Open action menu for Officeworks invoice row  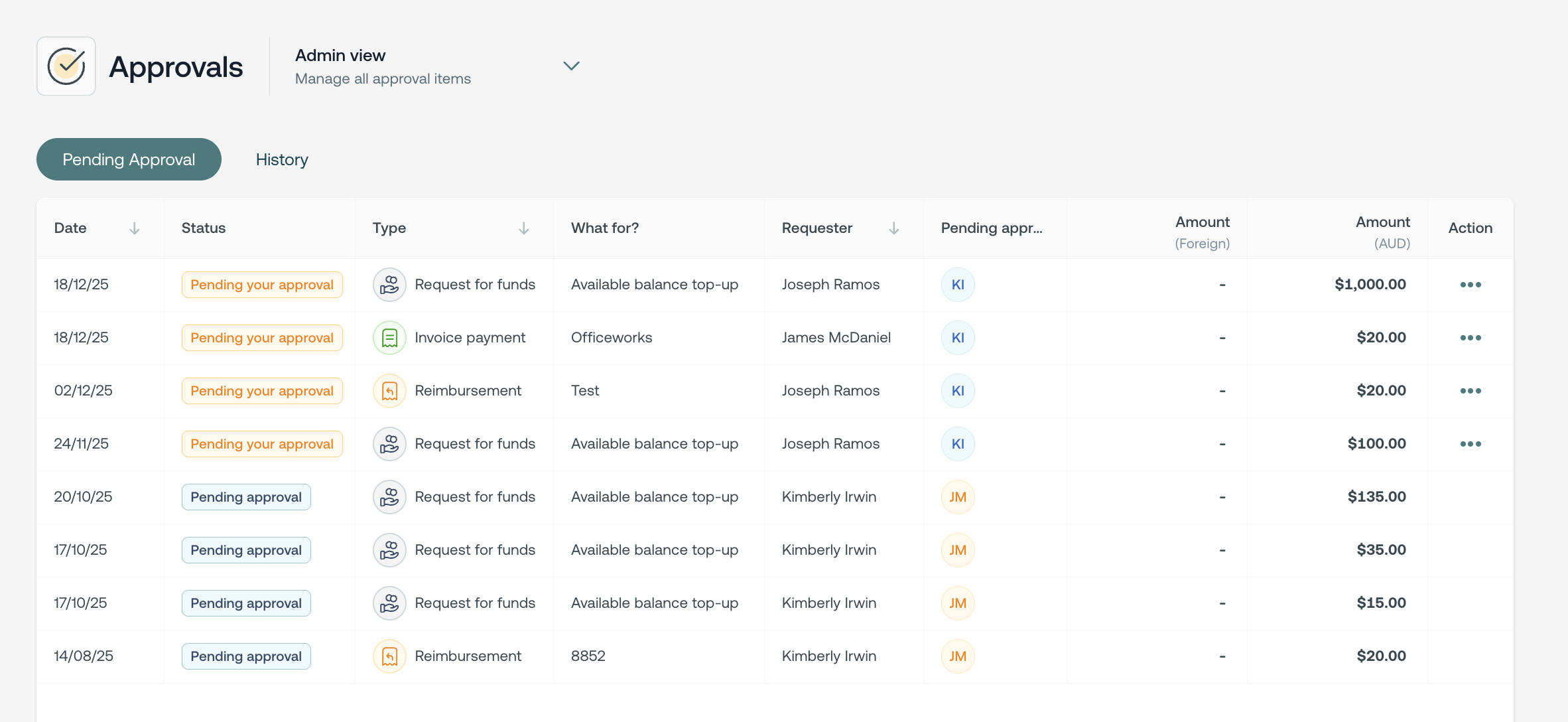coord(1470,338)
